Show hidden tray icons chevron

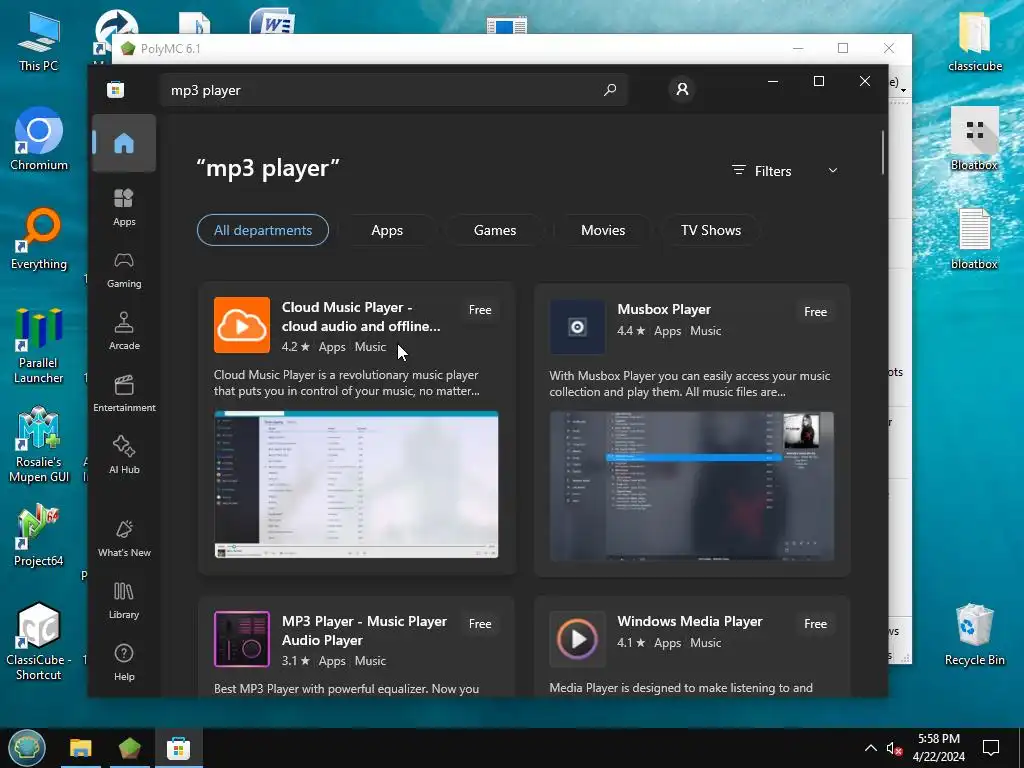click(871, 748)
